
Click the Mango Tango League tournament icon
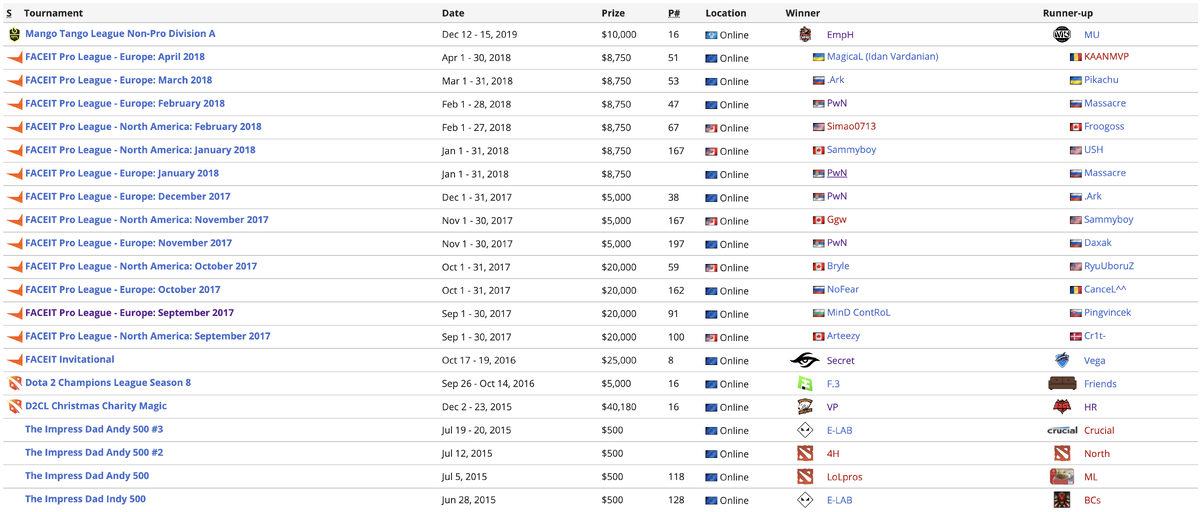[x=14, y=34]
